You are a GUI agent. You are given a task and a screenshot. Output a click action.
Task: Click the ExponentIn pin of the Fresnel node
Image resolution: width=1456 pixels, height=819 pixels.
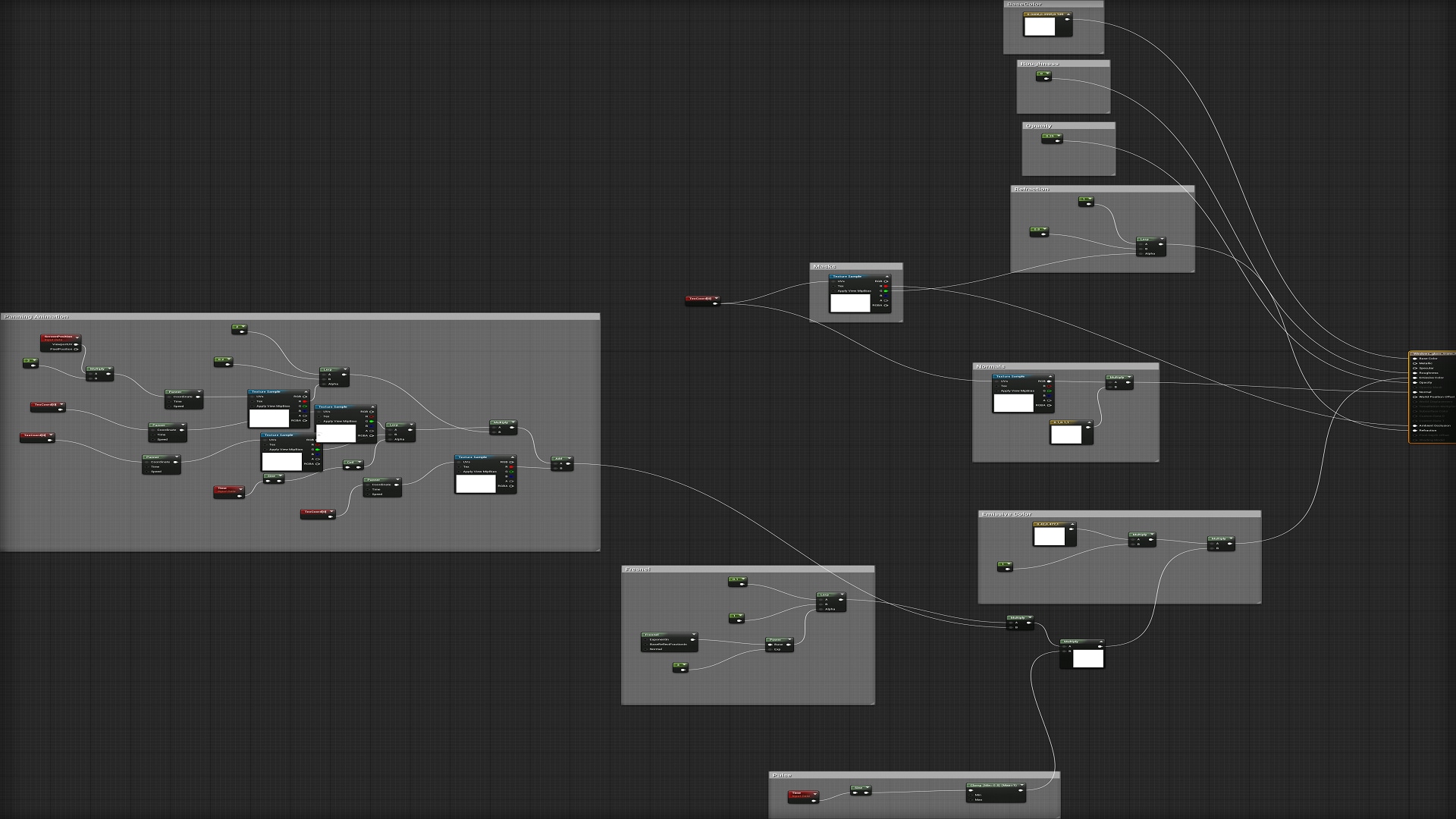coord(646,639)
